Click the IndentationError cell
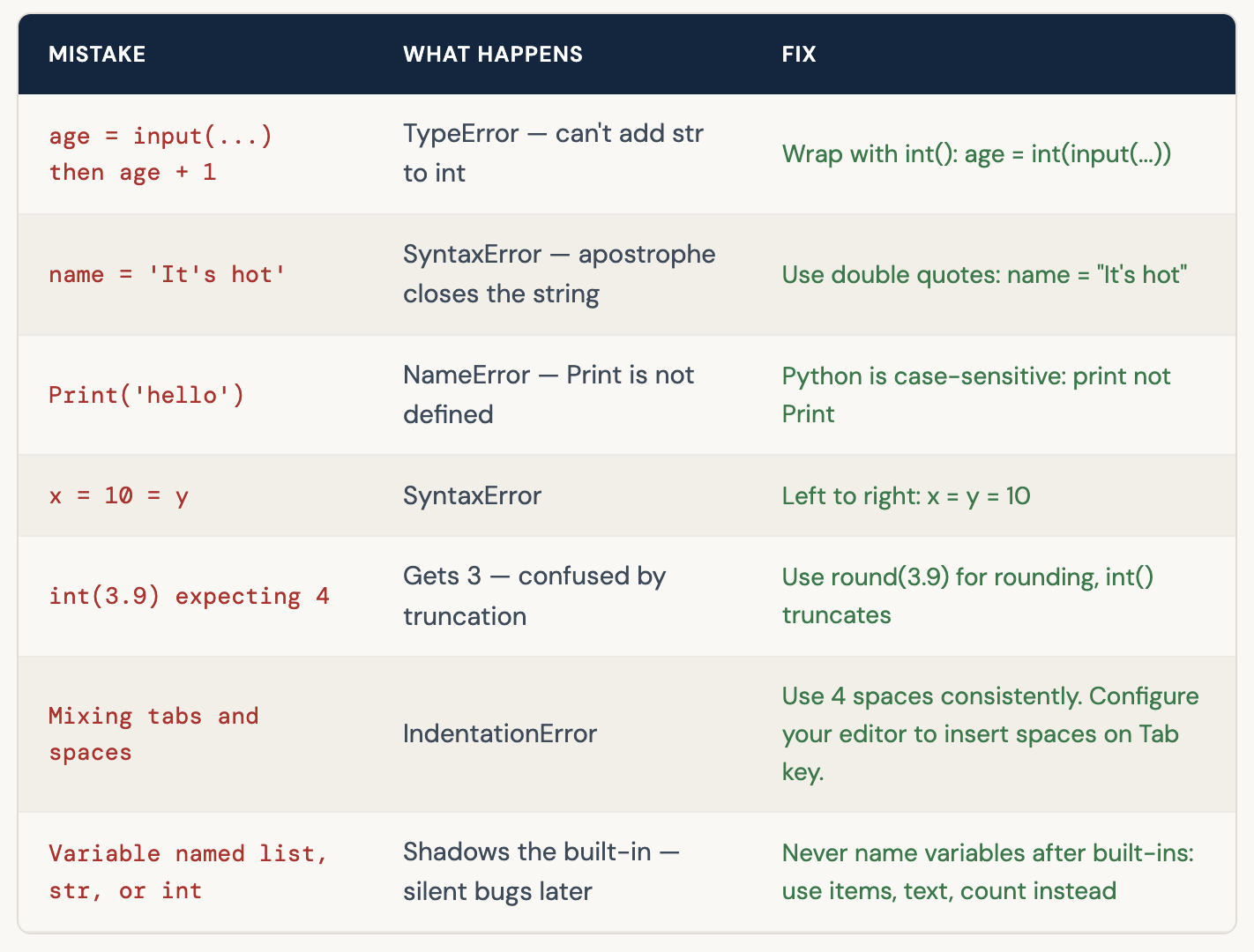Screen dimensions: 1254x952 coord(500,734)
